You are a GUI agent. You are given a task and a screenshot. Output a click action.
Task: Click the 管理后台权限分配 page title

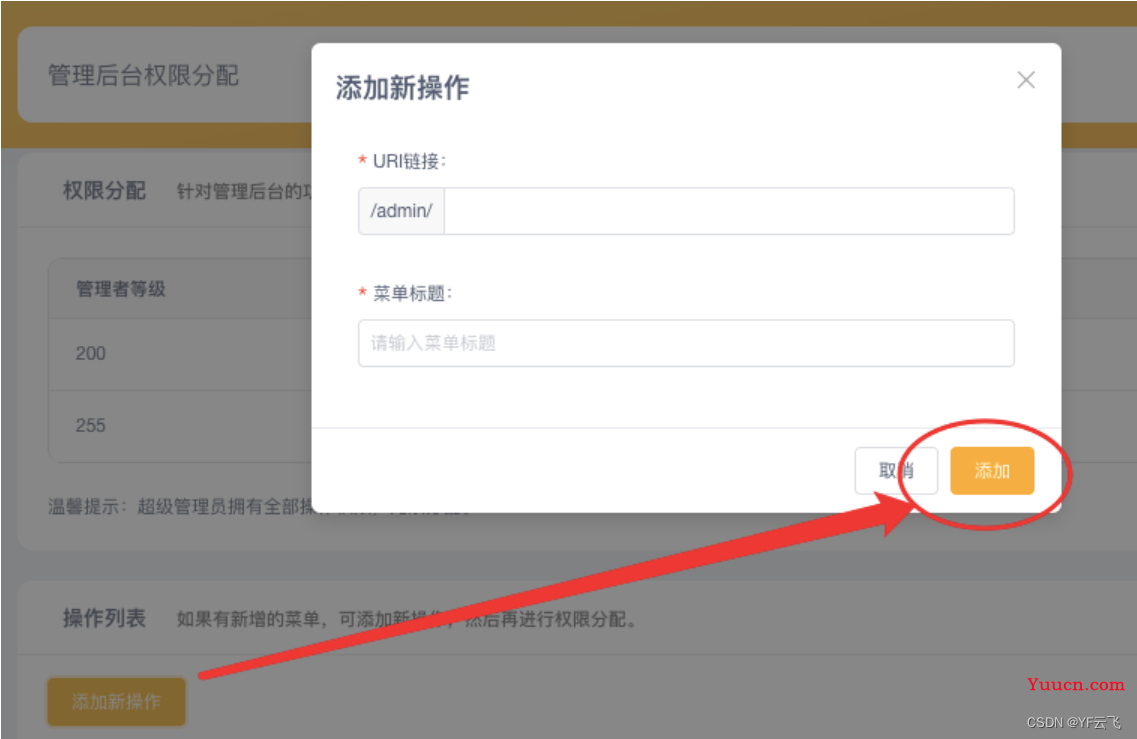tap(144, 75)
